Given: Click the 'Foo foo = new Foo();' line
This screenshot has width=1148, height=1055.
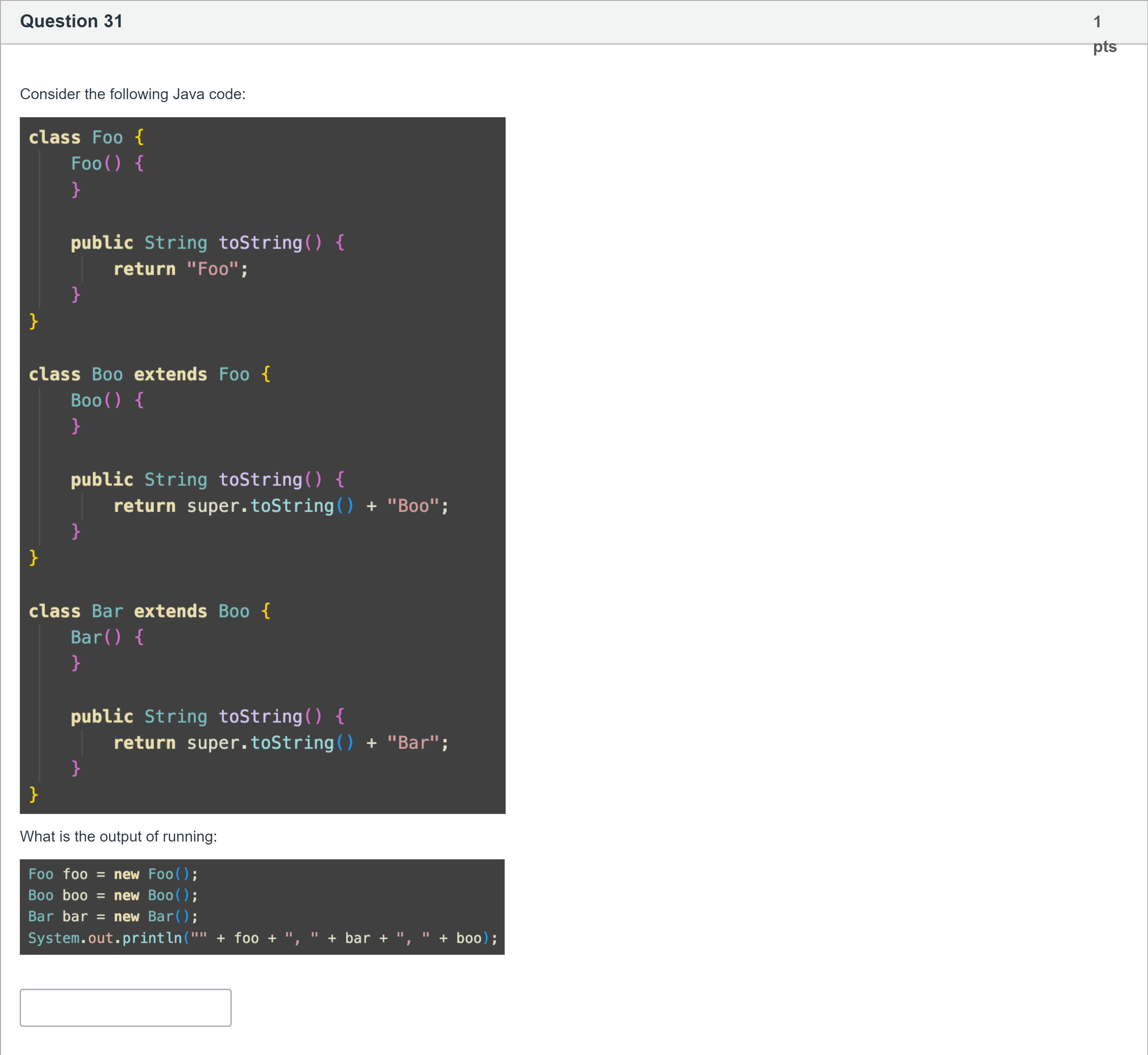Looking at the screenshot, I should click(x=113, y=874).
